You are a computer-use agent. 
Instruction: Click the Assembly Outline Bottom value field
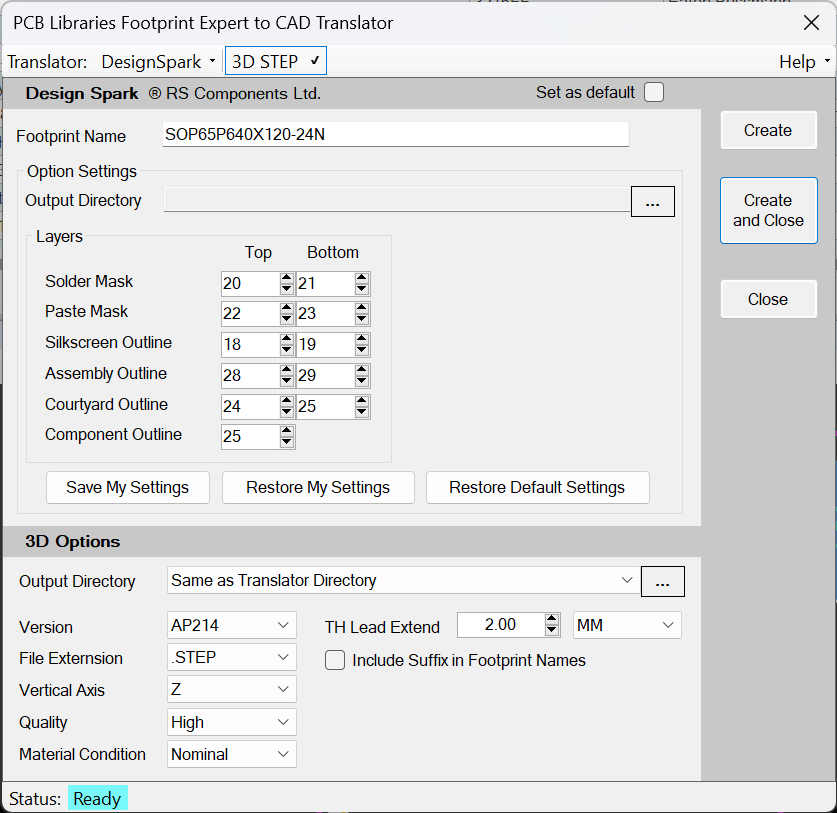pyautogui.click(x=325, y=375)
